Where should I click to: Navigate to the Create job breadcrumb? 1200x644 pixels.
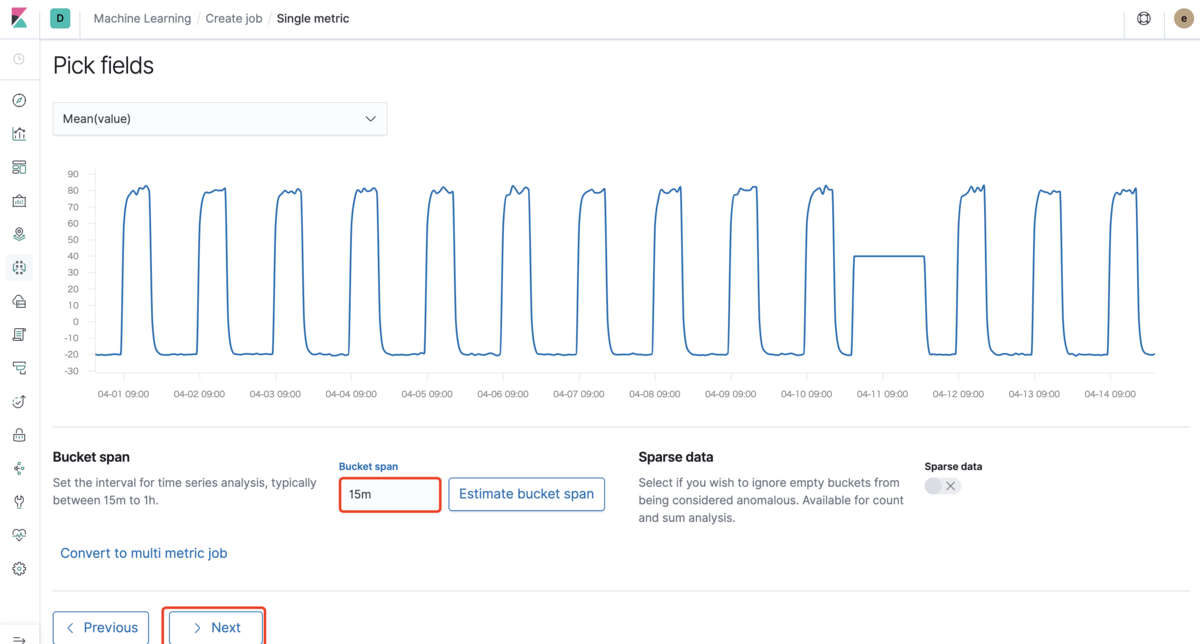pyautogui.click(x=234, y=19)
